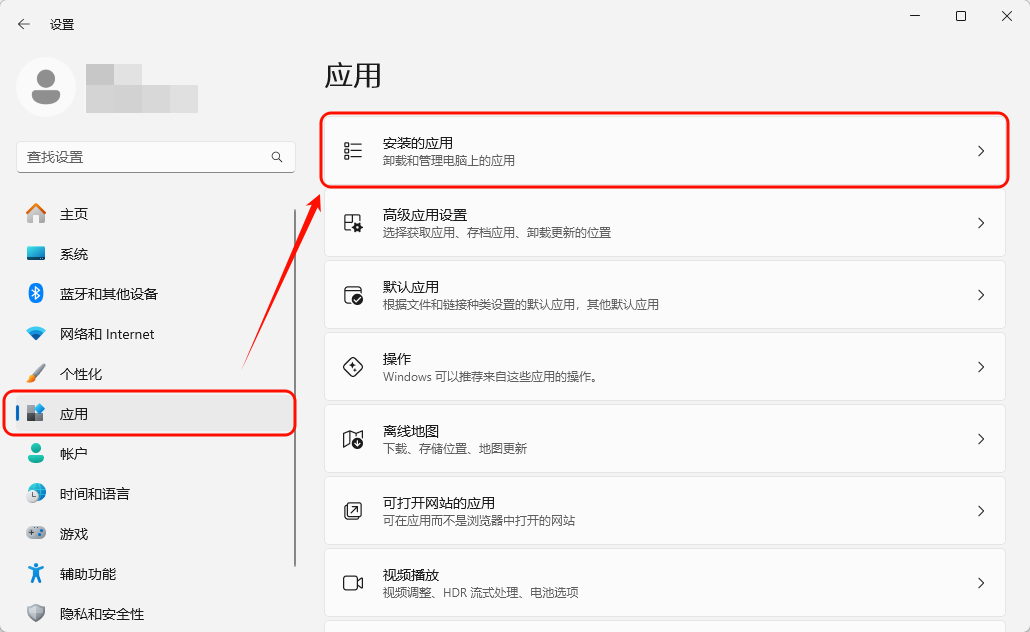Open the 高级应用设置 title
The height and width of the screenshot is (632, 1030).
[425, 215]
